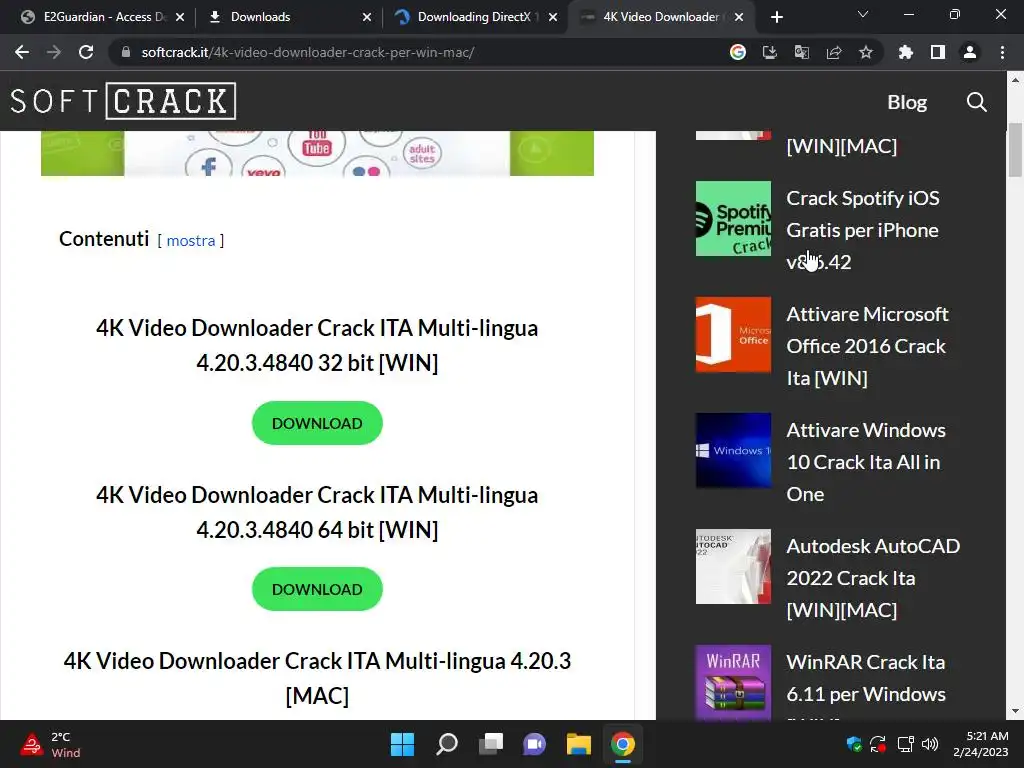
Task: Open Attivare Microsoft Office 2016 link
Action: 867,345
